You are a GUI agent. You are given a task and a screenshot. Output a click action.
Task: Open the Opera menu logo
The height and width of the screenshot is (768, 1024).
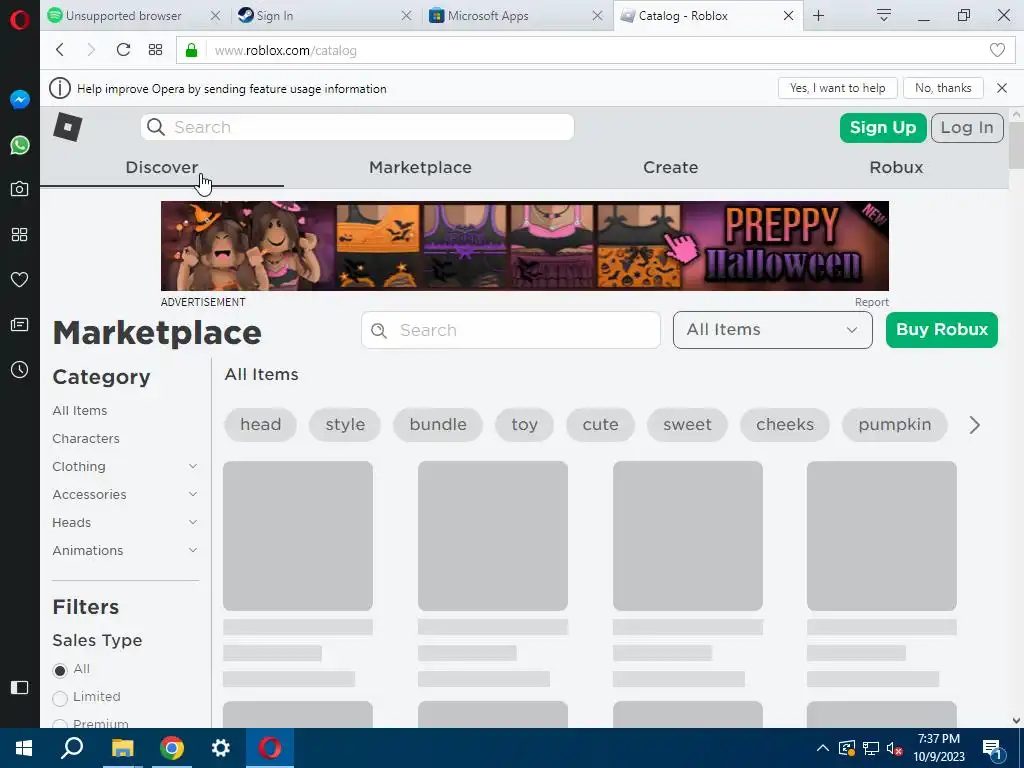(x=20, y=20)
